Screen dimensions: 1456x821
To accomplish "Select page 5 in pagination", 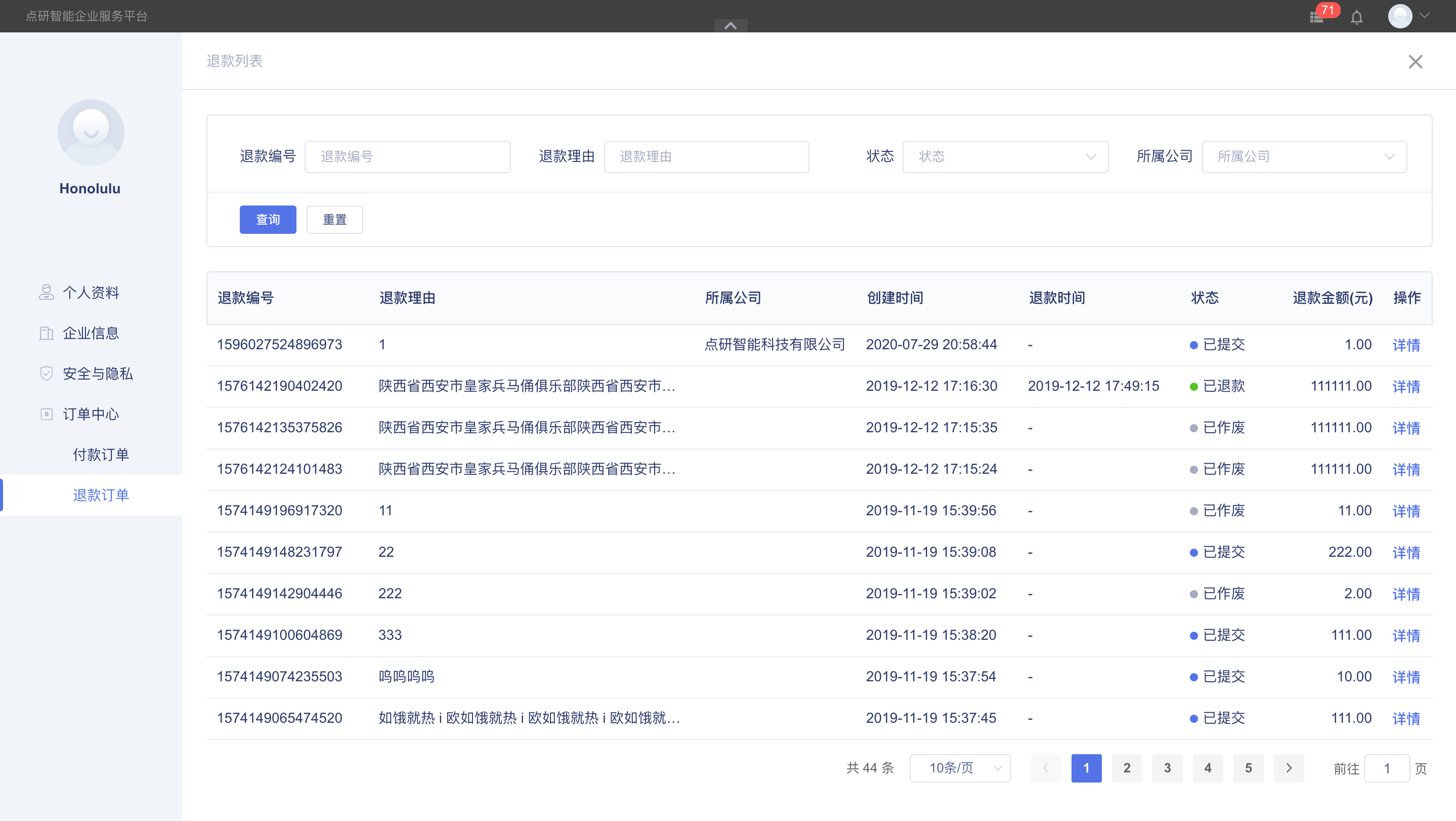I will (1249, 768).
